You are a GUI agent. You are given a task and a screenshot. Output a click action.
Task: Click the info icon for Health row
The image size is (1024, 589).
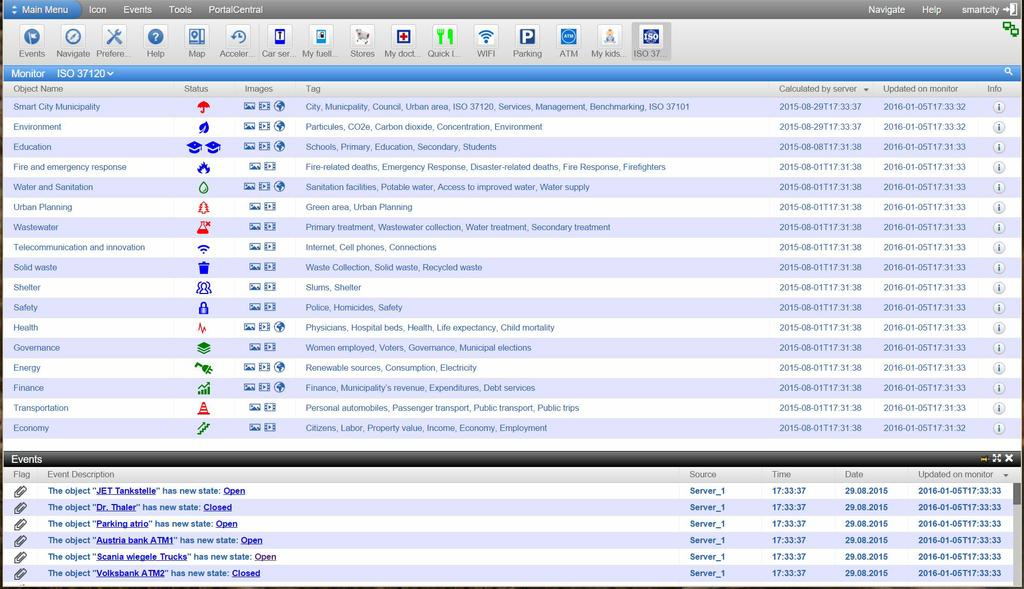(998, 328)
